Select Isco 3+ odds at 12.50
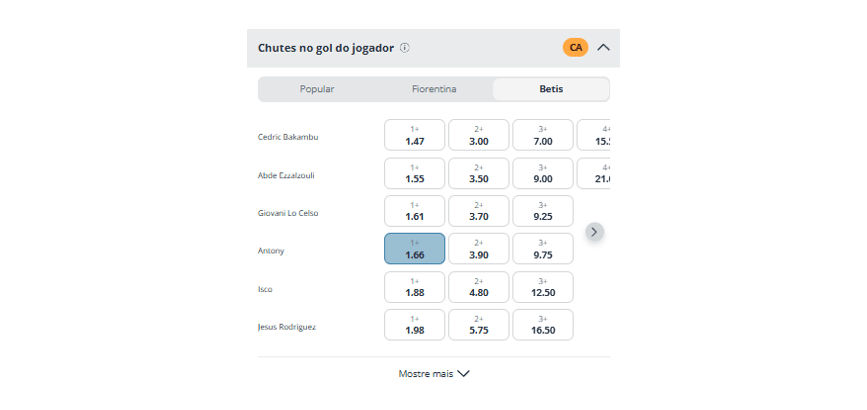The height and width of the screenshot is (410, 867). tap(543, 287)
